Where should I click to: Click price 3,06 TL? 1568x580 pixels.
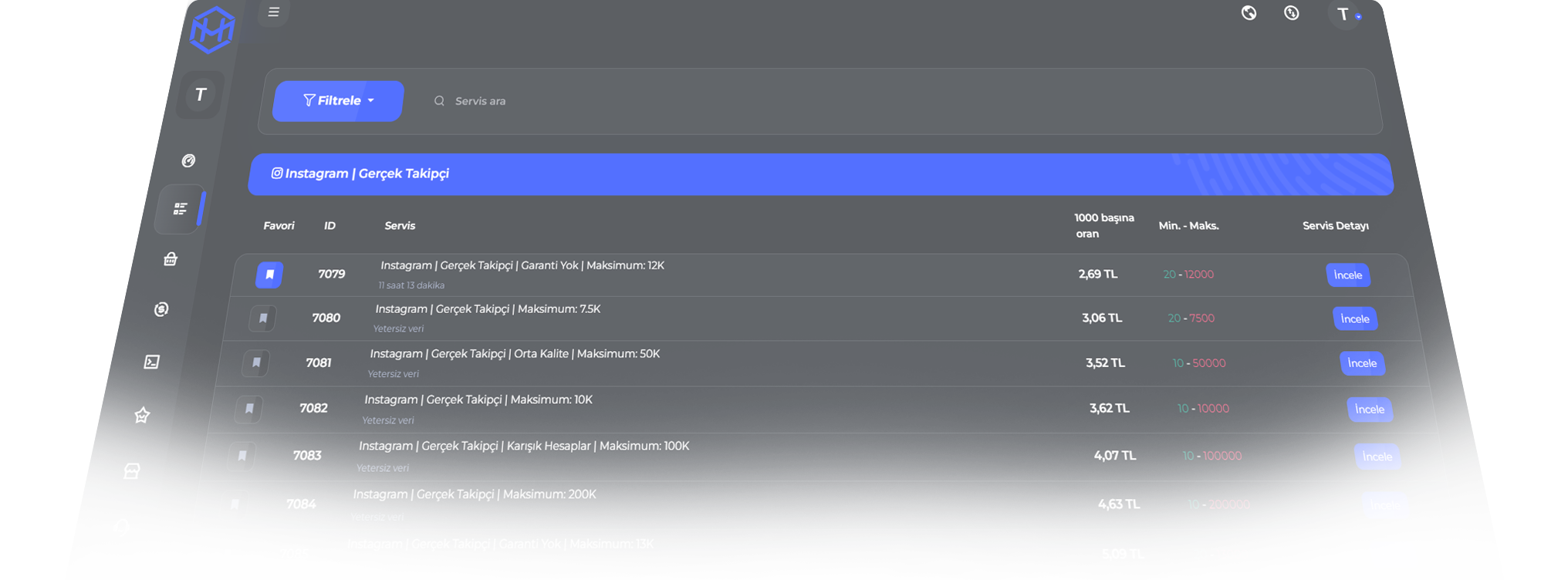(1102, 318)
